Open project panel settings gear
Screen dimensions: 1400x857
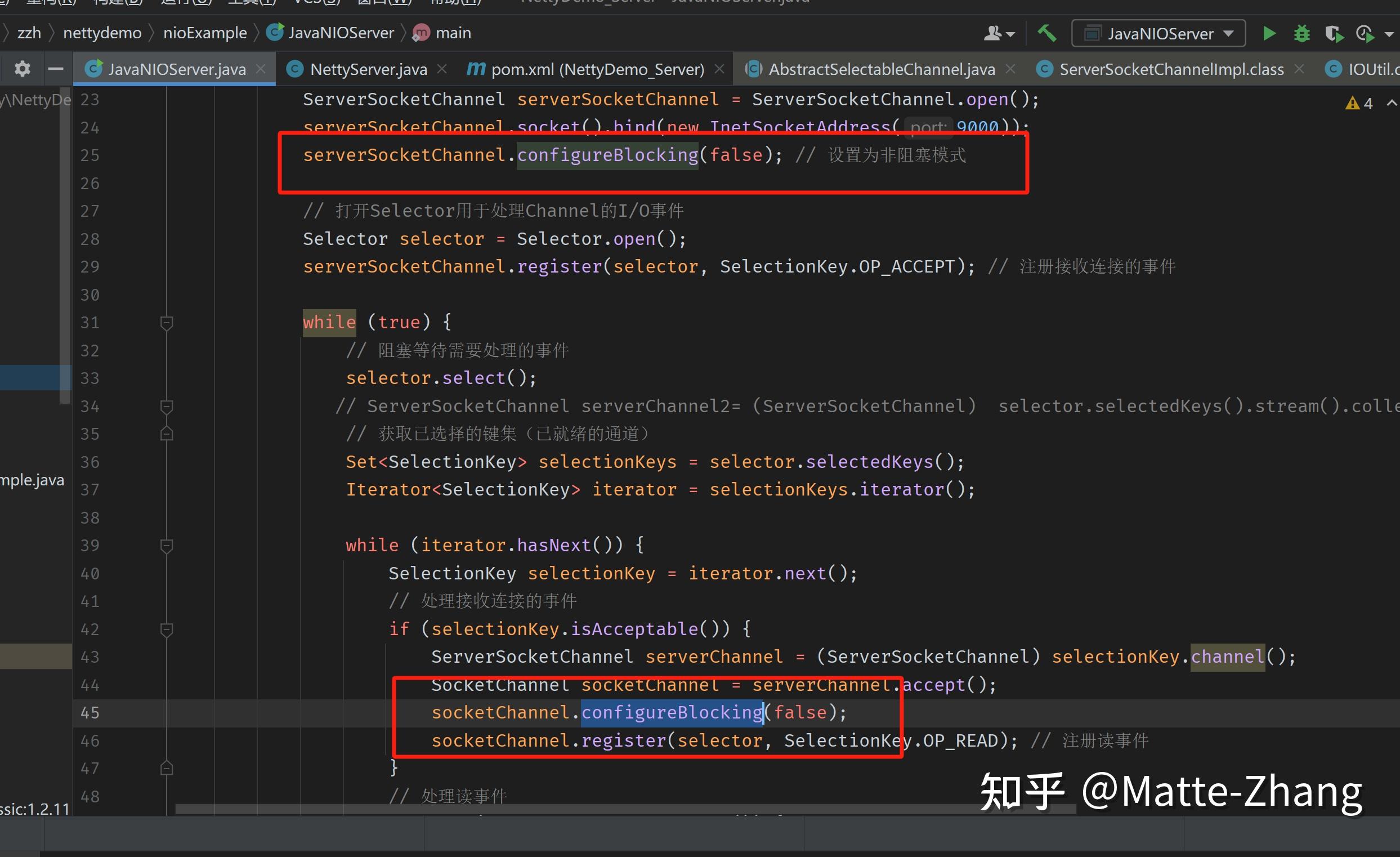22,69
